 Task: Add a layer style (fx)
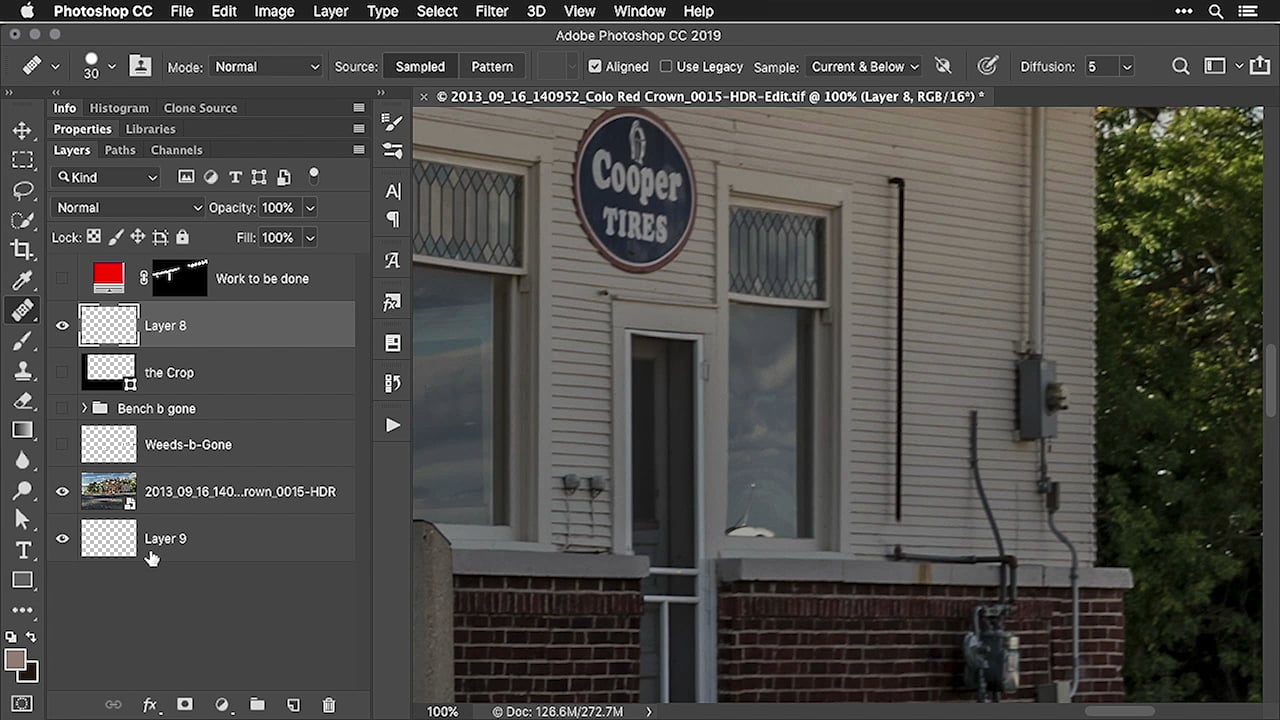point(150,705)
